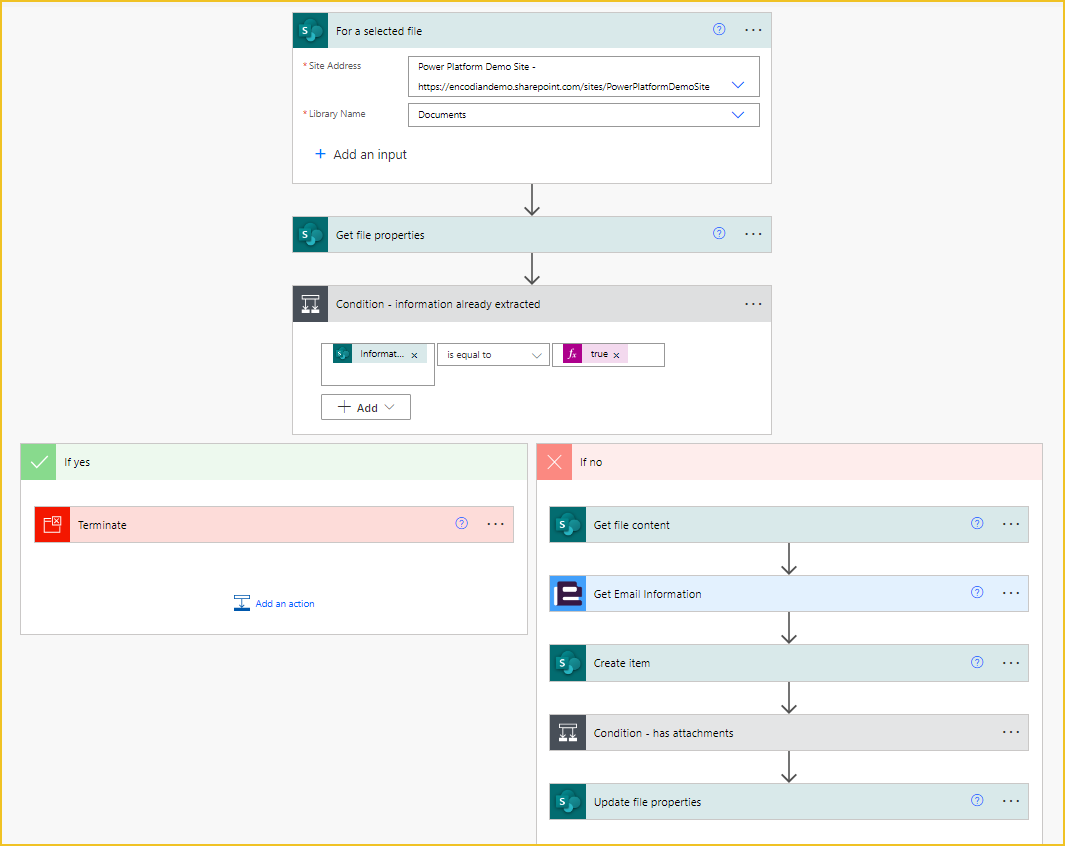
Task: Open the 'is equal to' operator dropdown
Action: tap(493, 355)
